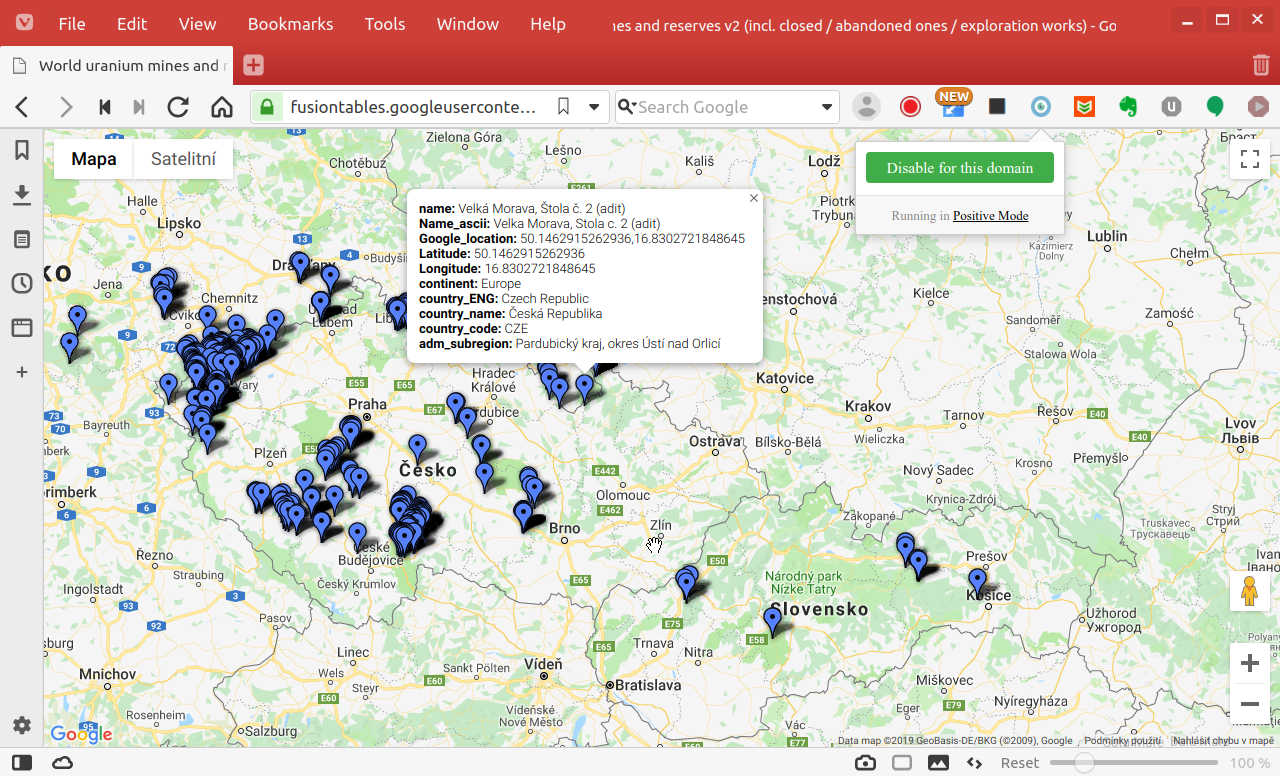
Task: Open the Tools menu
Action: (x=385, y=24)
